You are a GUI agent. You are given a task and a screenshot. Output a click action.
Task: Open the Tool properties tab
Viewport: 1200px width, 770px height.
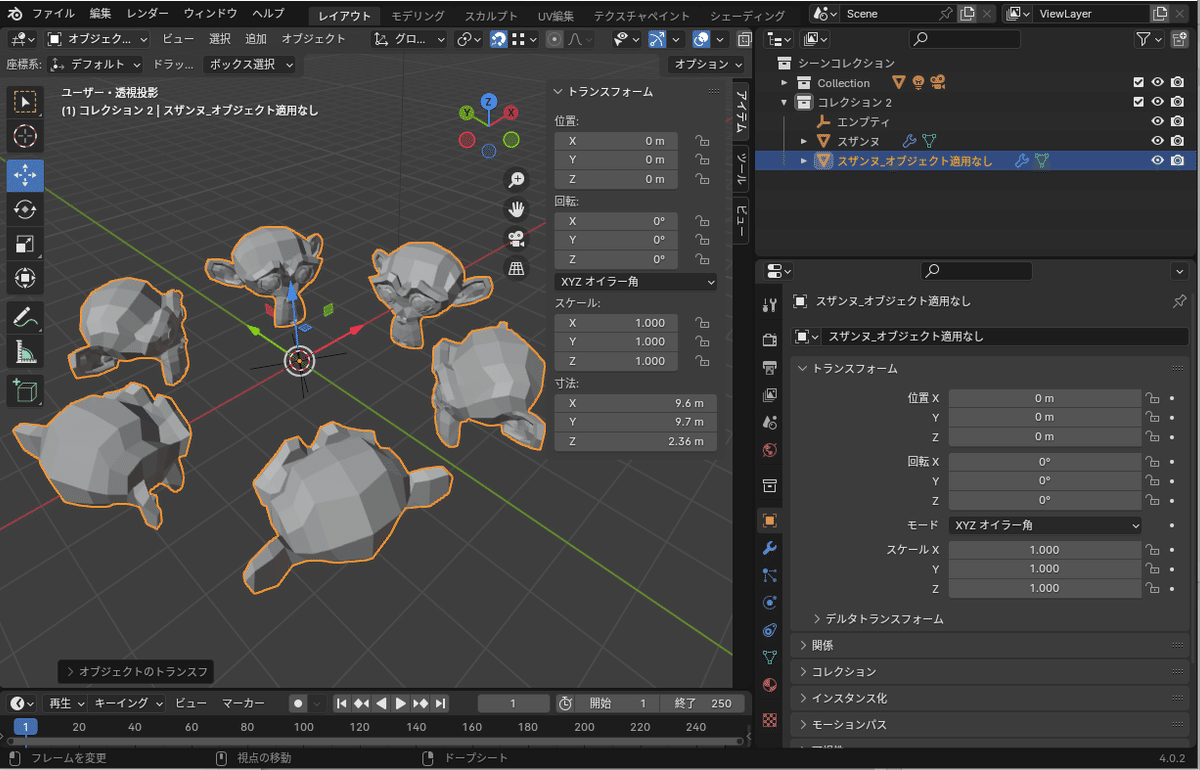click(769, 305)
